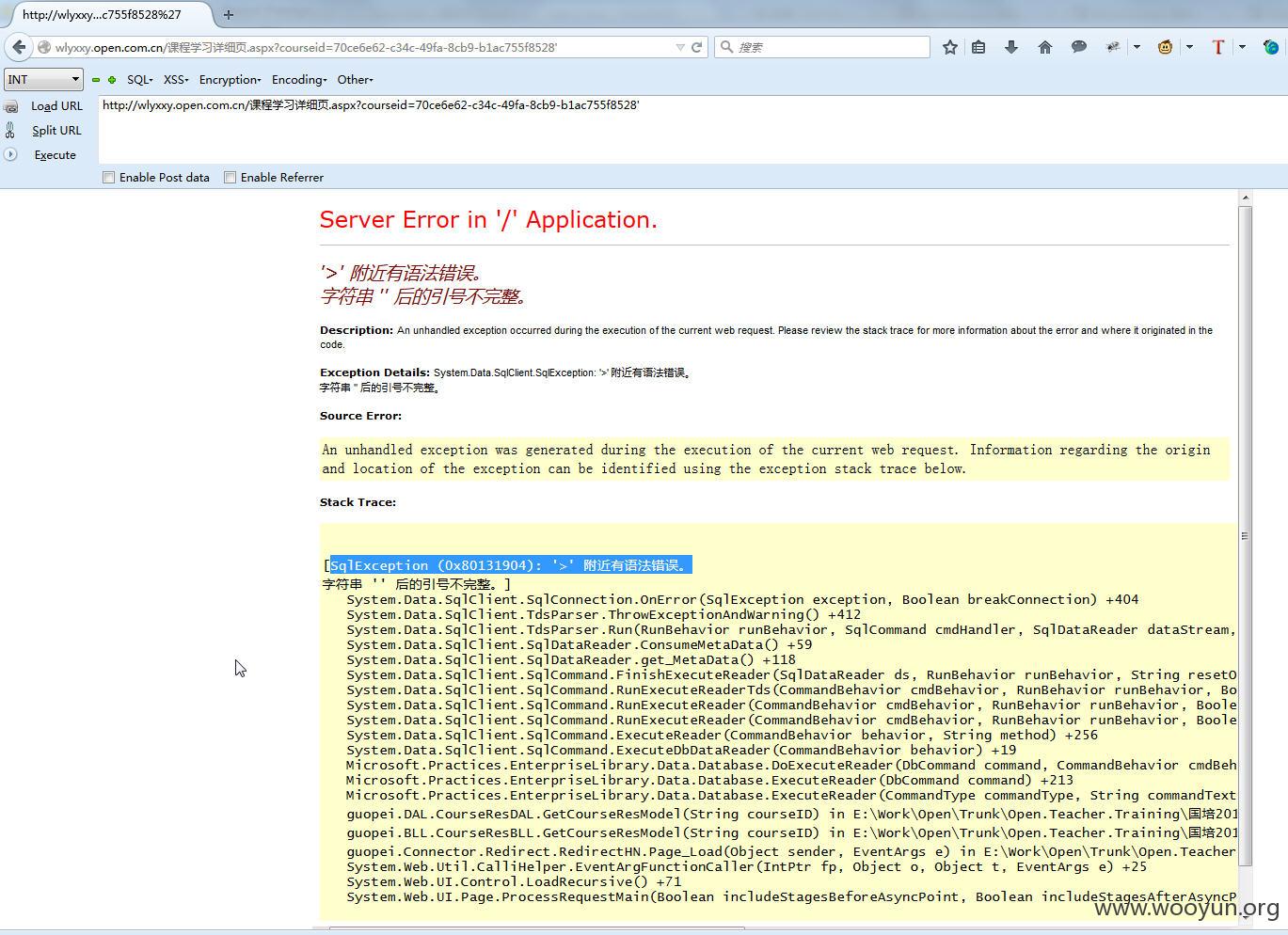Click the Load URL icon
Image resolution: width=1288 pixels, height=935 pixels.
click(x=10, y=106)
